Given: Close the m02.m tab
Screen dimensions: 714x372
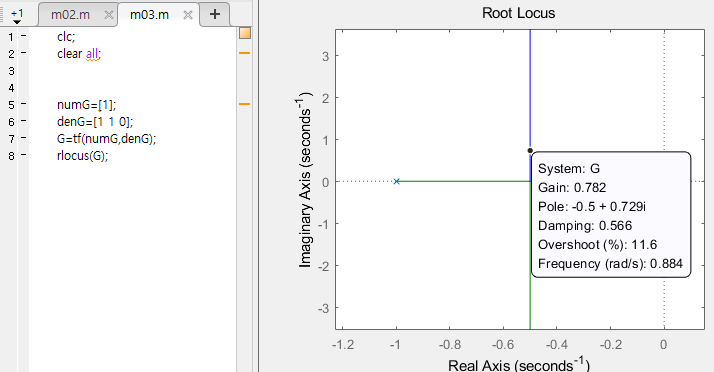Looking at the screenshot, I should tap(109, 15).
